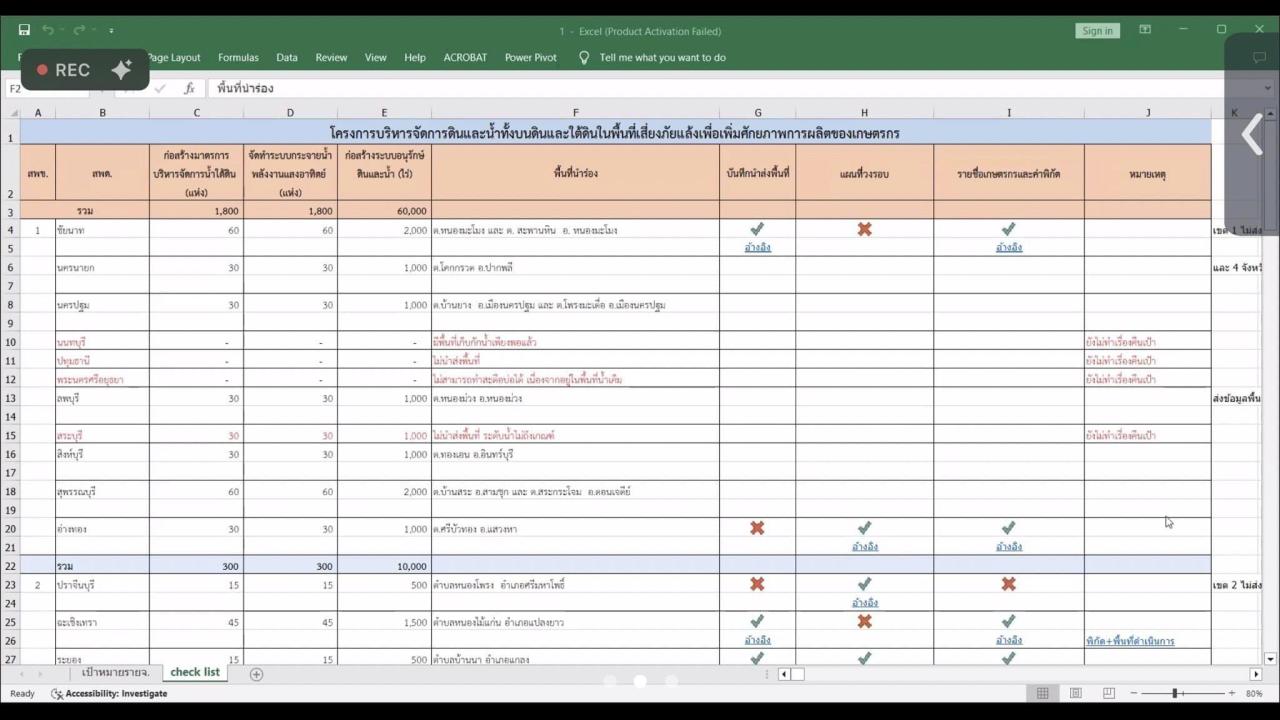Click the zoom in plus icon
This screenshot has width=1280, height=720.
pyautogui.click(x=1231, y=693)
